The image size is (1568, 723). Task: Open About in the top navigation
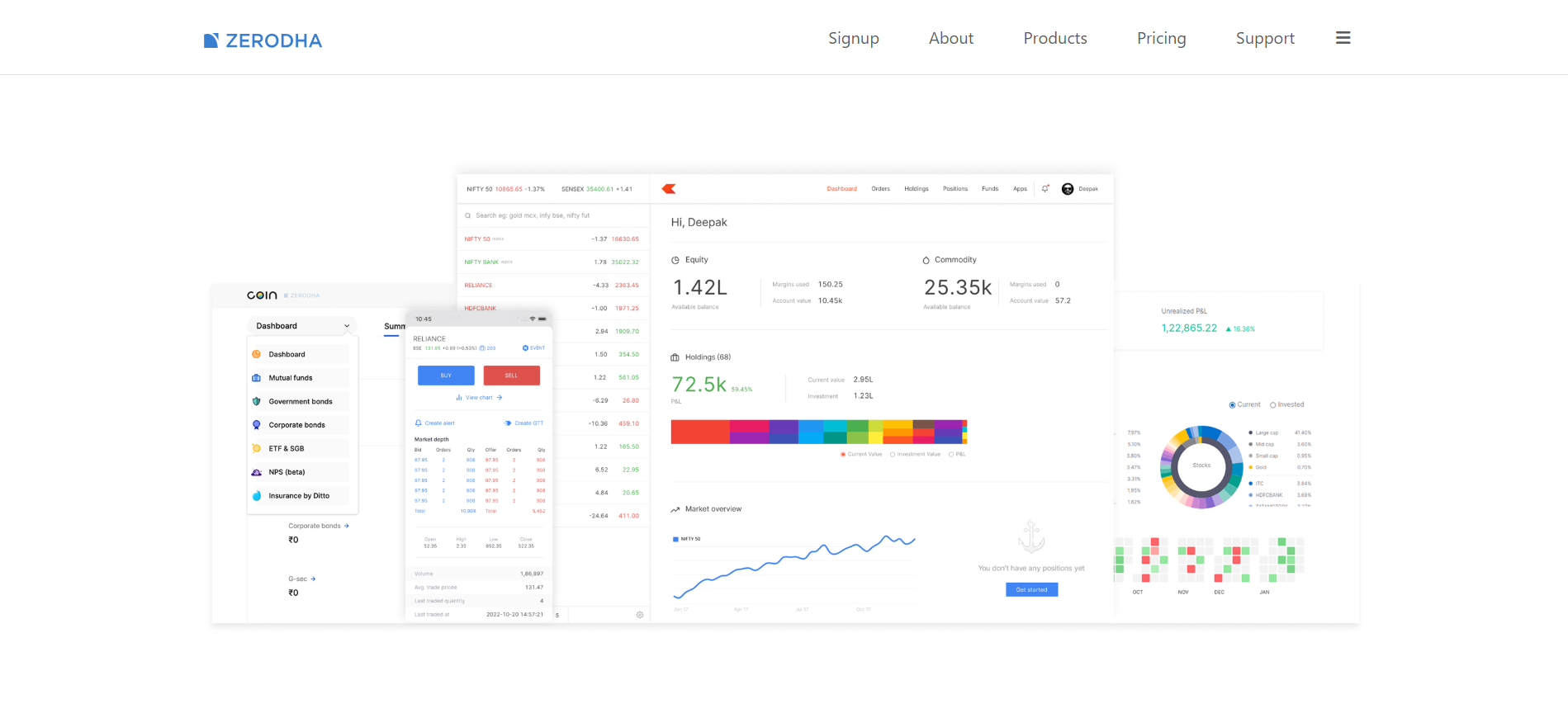pos(951,38)
